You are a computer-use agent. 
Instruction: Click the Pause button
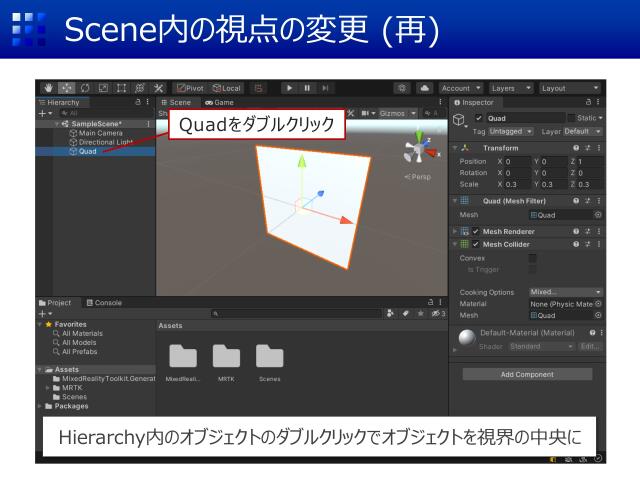point(307,88)
